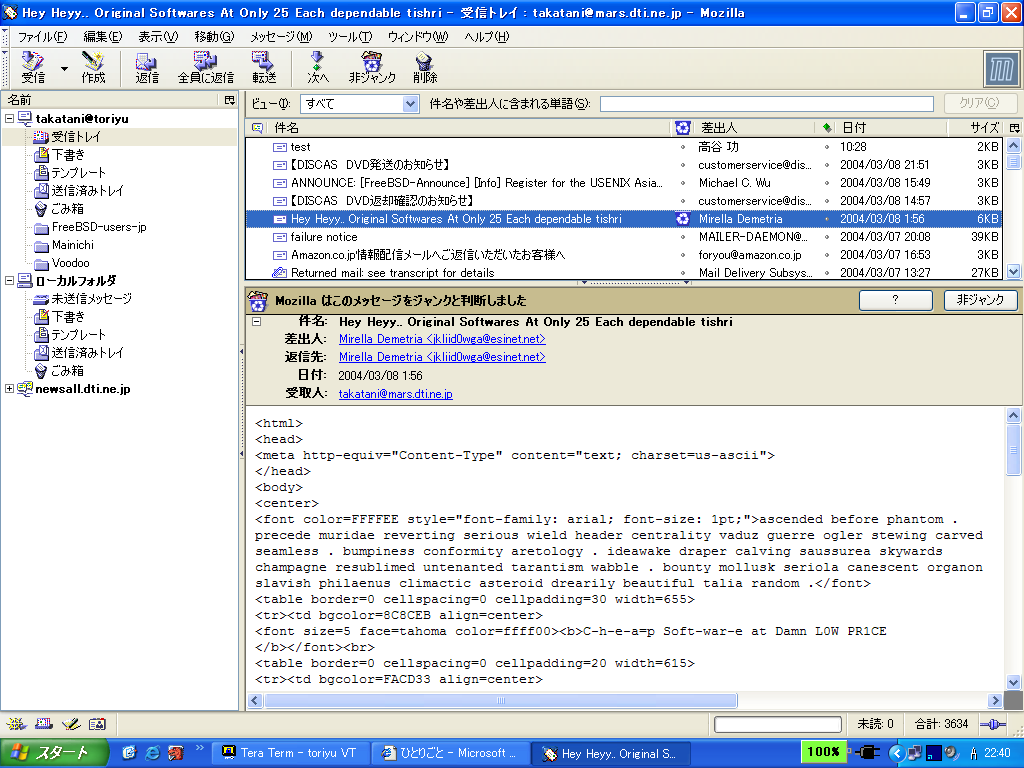
Task: Click 非ジャンク button in the junk bar
Action: 980,300
